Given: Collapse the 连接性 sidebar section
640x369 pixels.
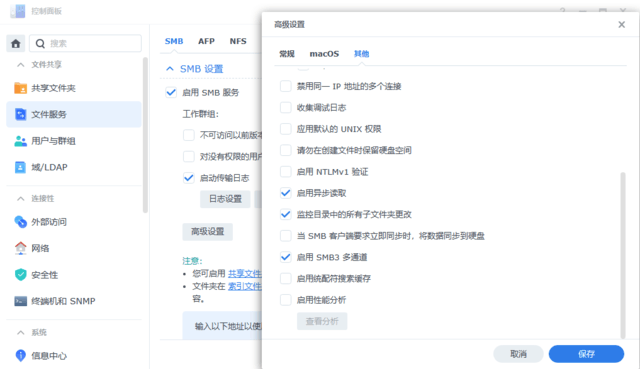Looking at the screenshot, I should [20, 198].
